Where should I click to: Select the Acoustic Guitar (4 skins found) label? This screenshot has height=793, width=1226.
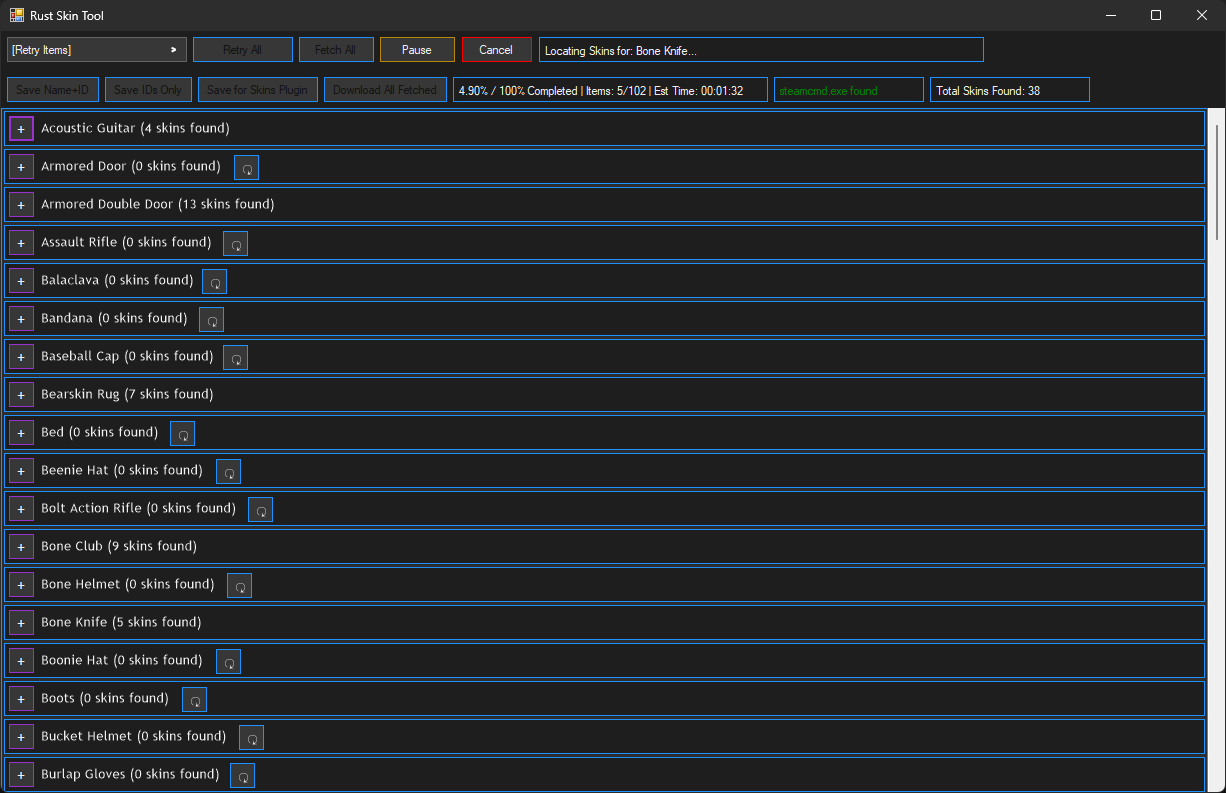135,128
